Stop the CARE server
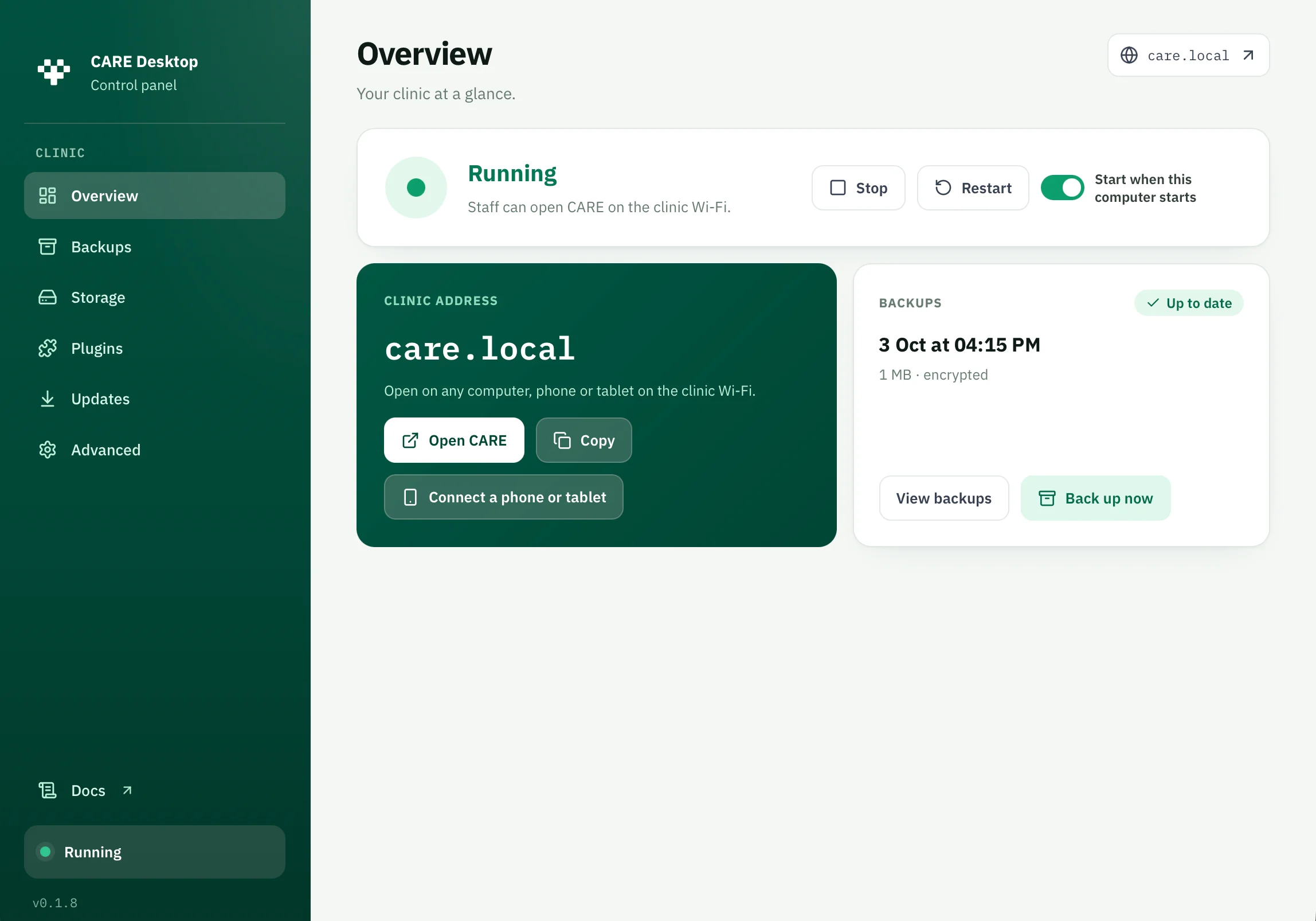 click(858, 188)
